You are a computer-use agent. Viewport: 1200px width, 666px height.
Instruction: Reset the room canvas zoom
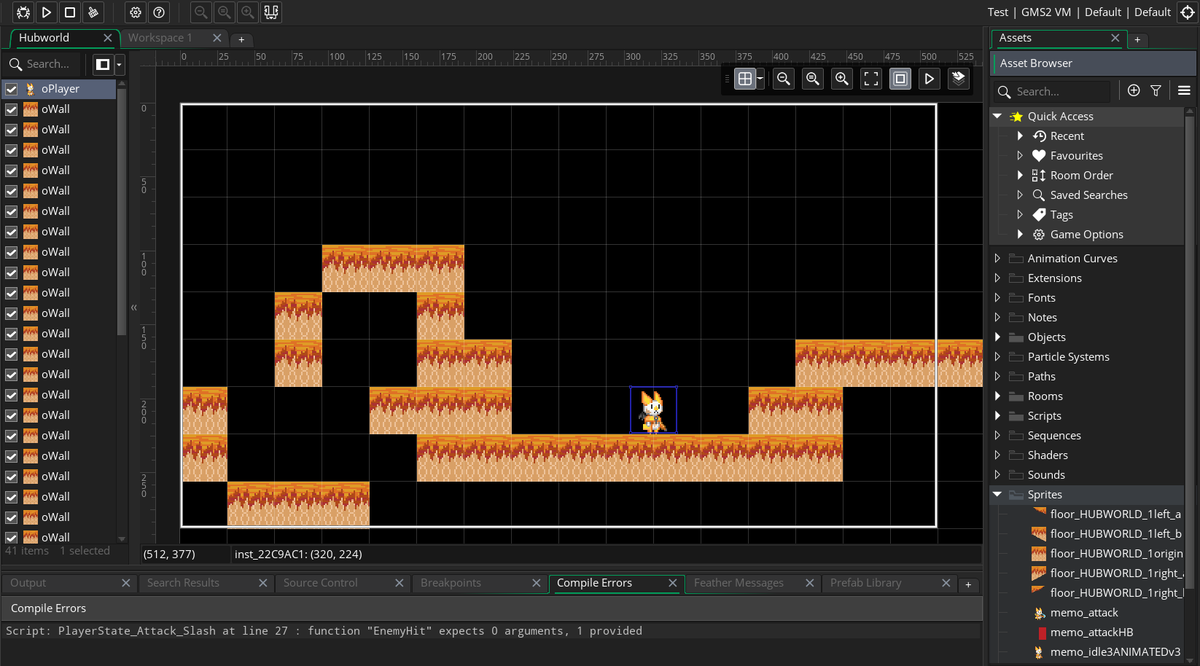click(813, 78)
